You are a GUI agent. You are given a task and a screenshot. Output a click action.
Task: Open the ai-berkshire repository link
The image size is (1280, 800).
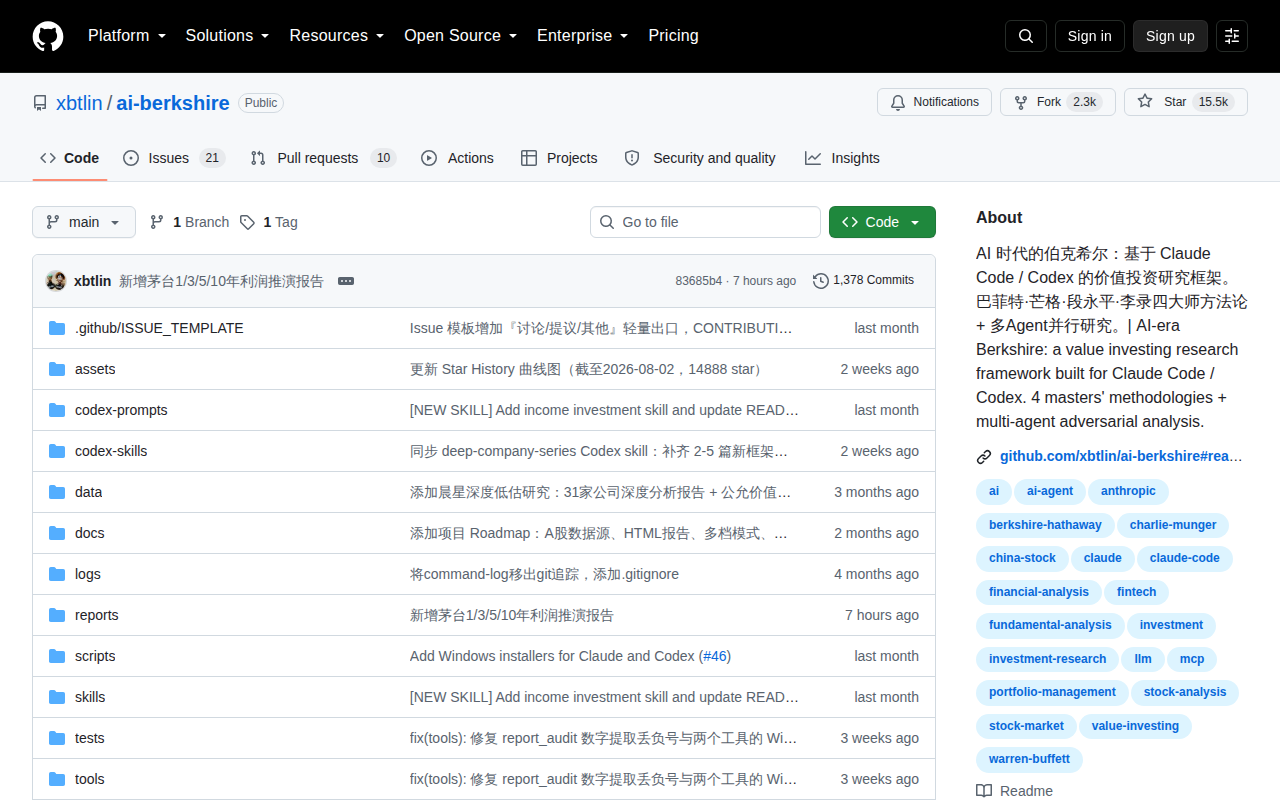coord(173,103)
